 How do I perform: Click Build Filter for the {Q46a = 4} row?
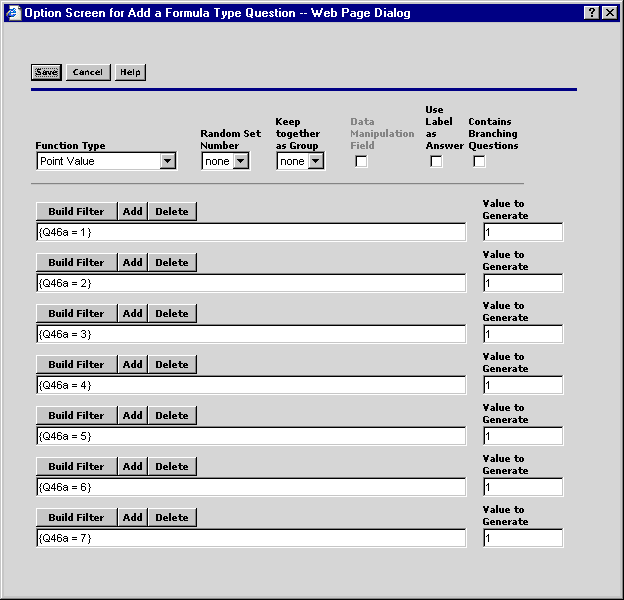tap(76, 364)
